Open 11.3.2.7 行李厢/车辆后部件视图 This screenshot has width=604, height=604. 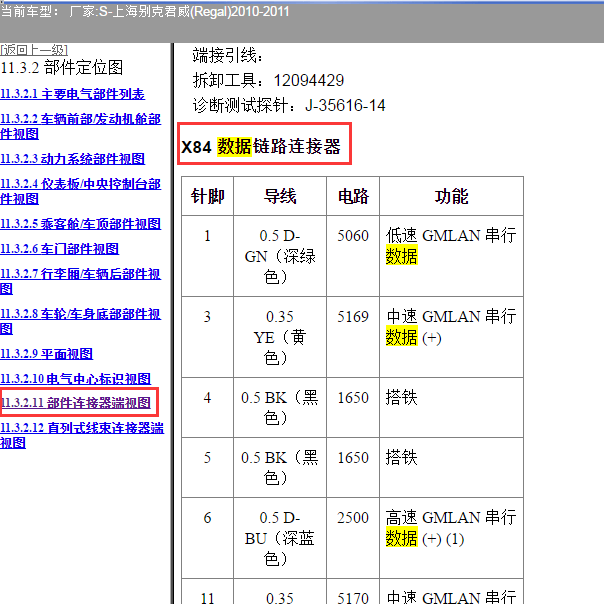[81, 281]
